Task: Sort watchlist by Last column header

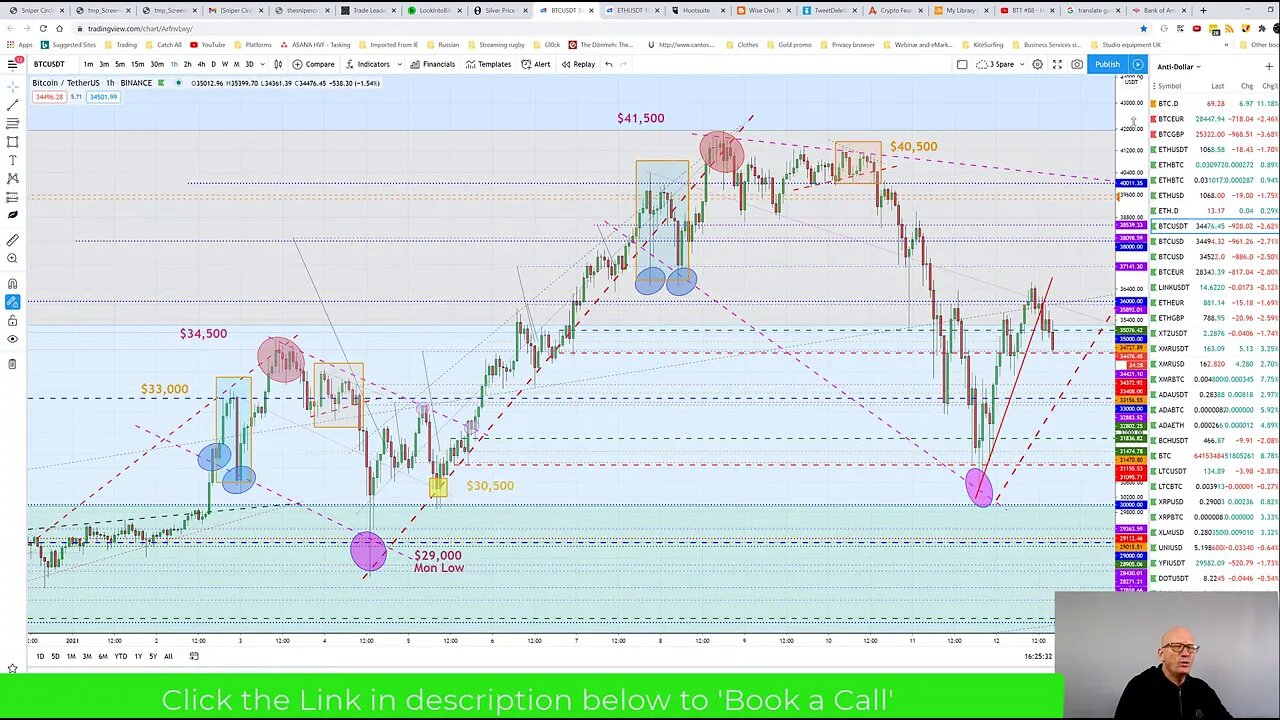Action: click(1217, 86)
